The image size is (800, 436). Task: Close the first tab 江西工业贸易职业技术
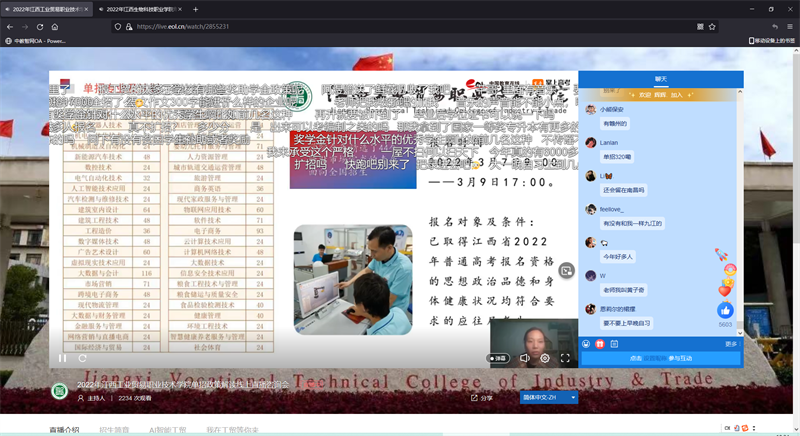(x=86, y=9)
